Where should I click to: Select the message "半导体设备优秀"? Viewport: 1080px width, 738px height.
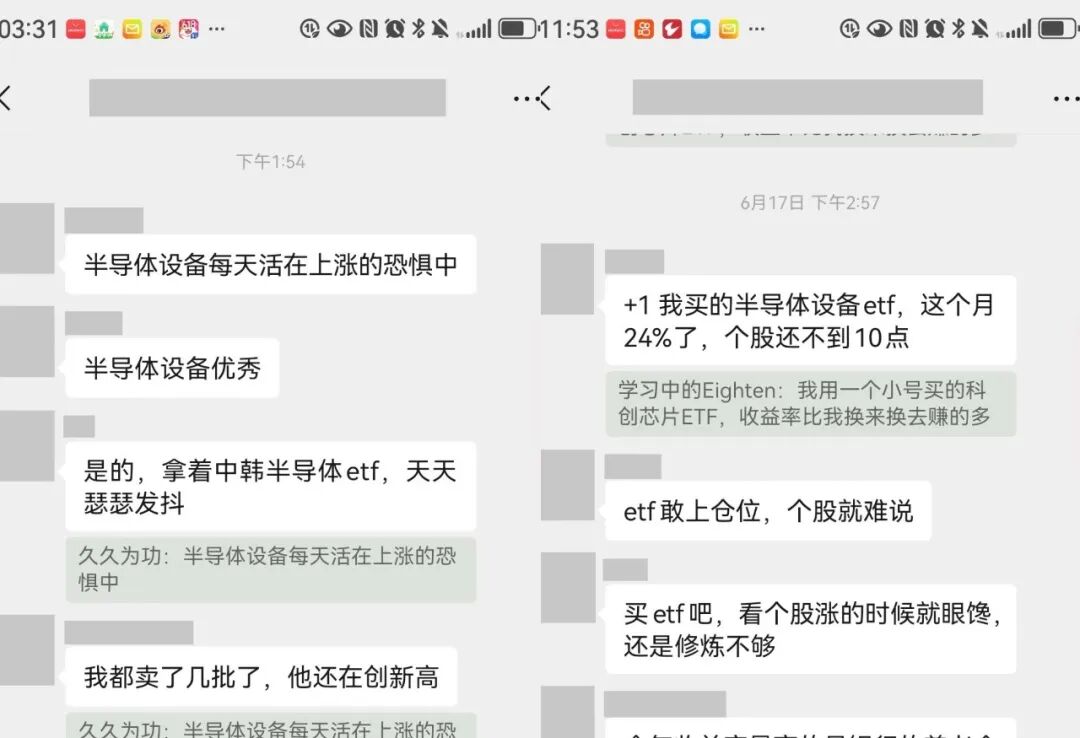pyautogui.click(x=172, y=368)
